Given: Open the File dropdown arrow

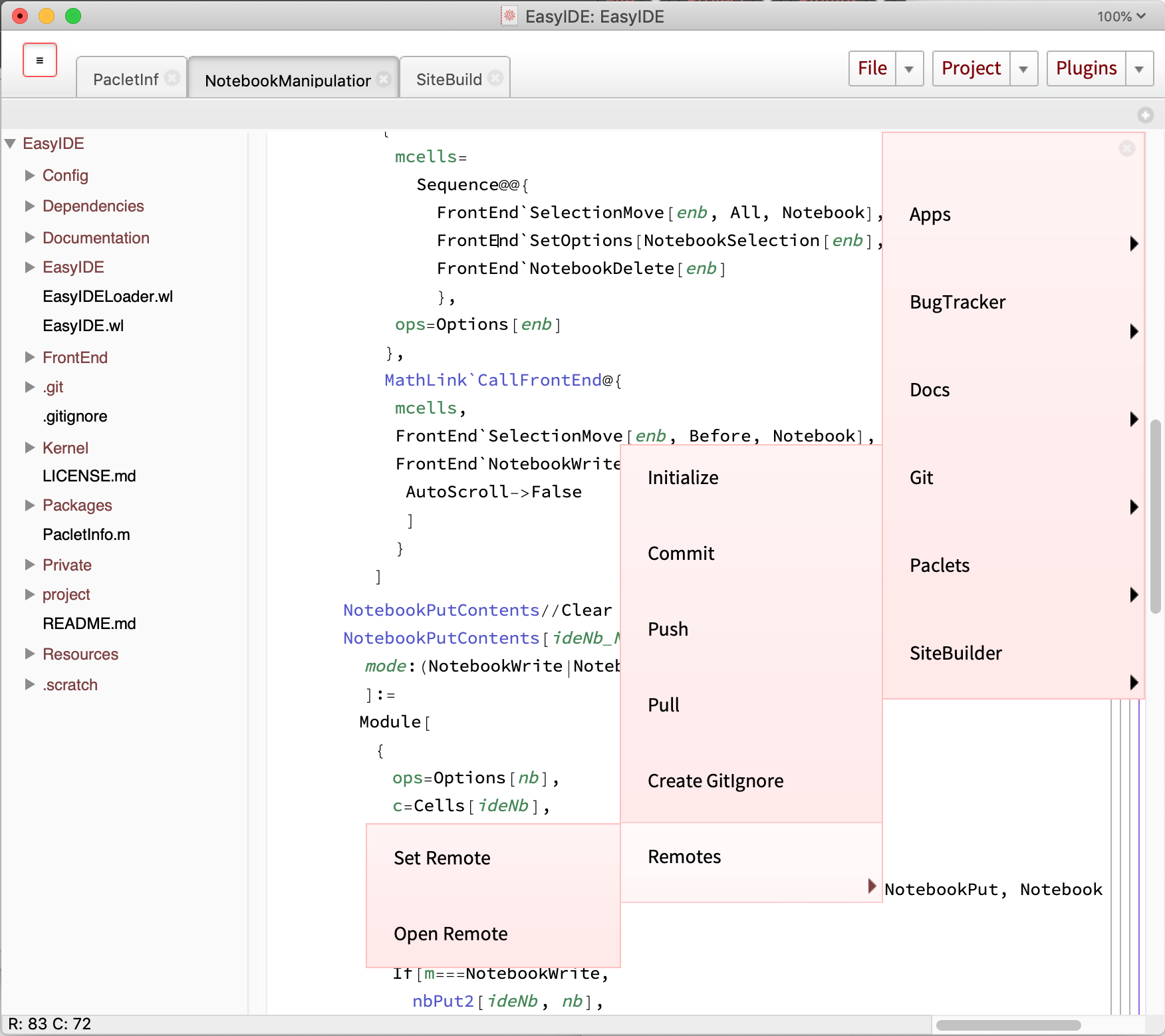Looking at the screenshot, I should click(909, 68).
